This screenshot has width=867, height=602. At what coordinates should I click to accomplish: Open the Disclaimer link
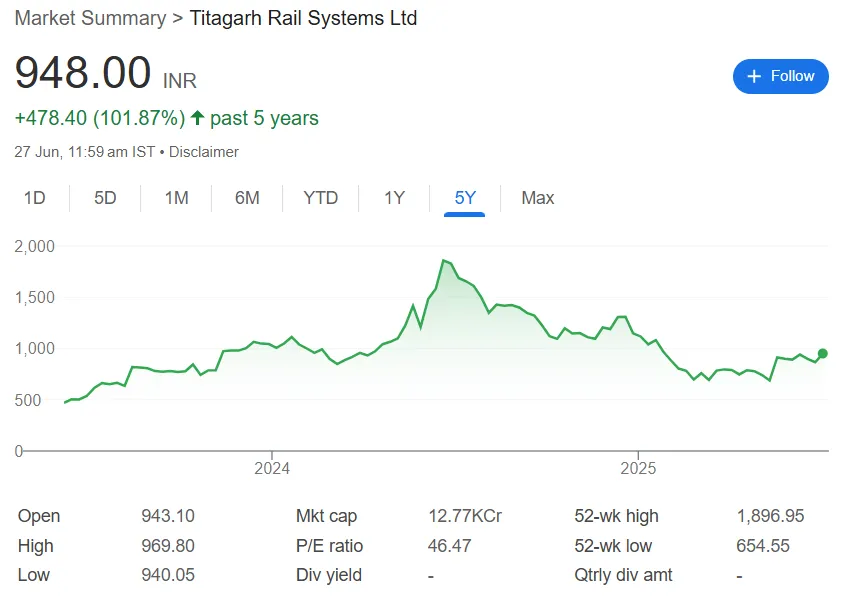203,152
